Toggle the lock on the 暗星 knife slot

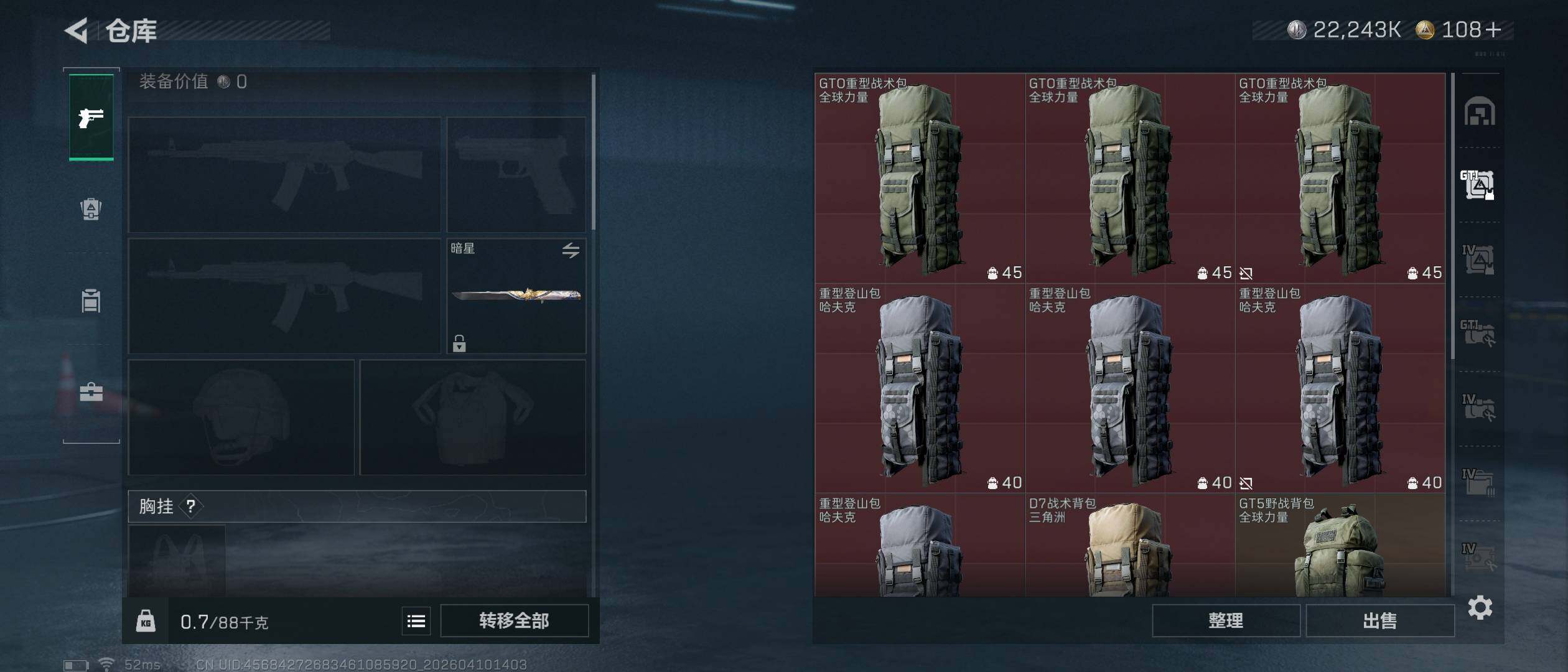coord(459,343)
